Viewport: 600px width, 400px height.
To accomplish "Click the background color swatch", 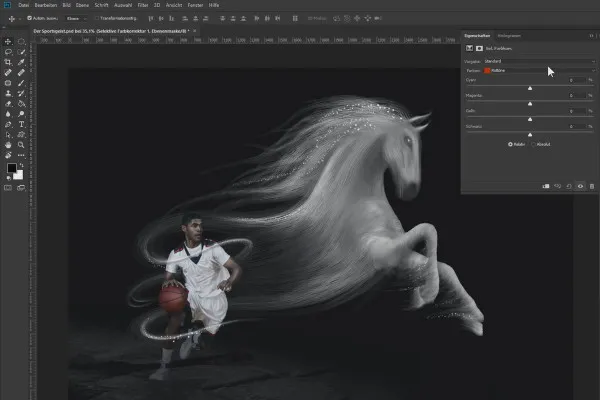I will tap(19, 176).
